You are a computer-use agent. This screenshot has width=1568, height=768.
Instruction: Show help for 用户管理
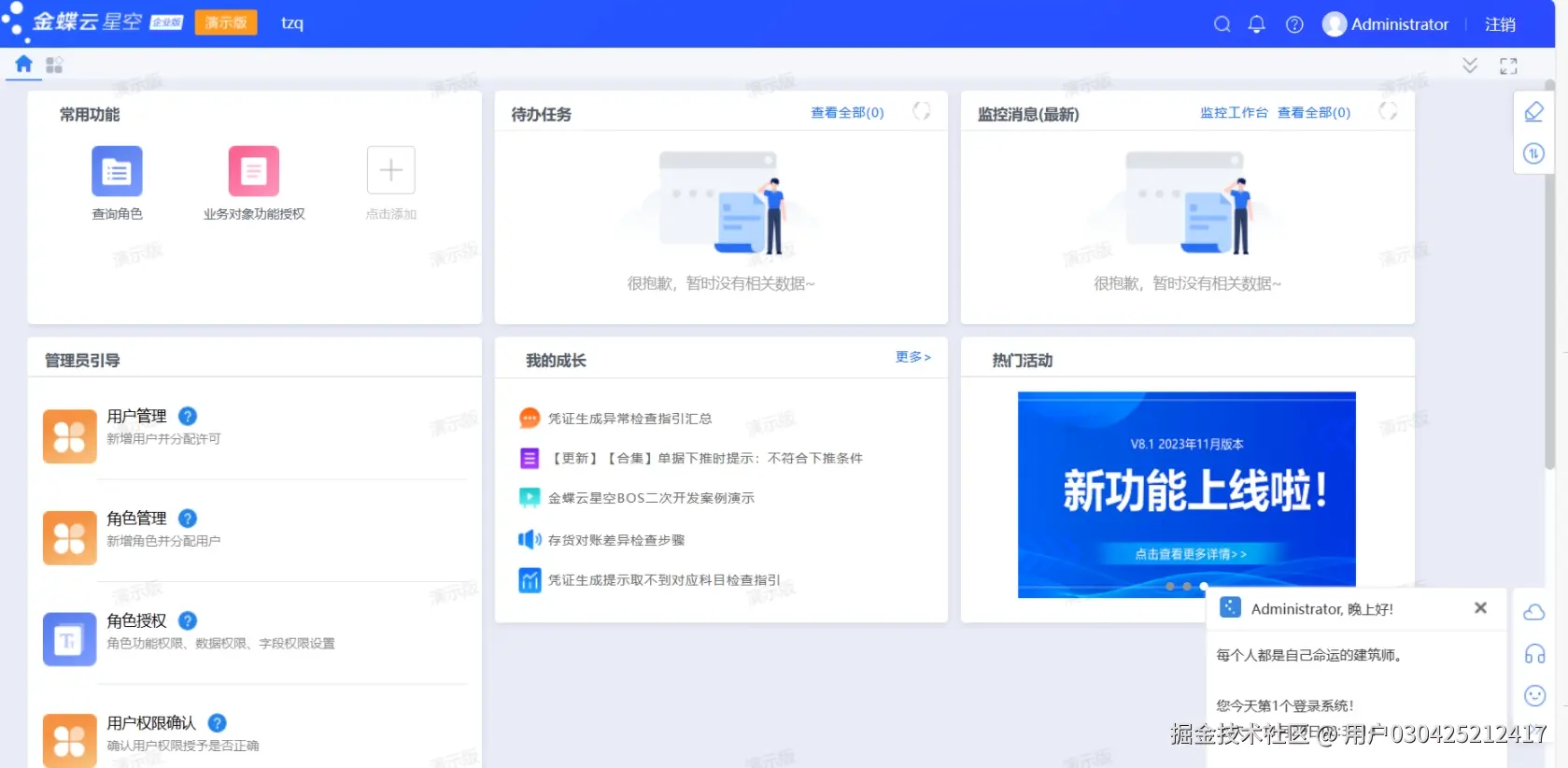pos(188,416)
